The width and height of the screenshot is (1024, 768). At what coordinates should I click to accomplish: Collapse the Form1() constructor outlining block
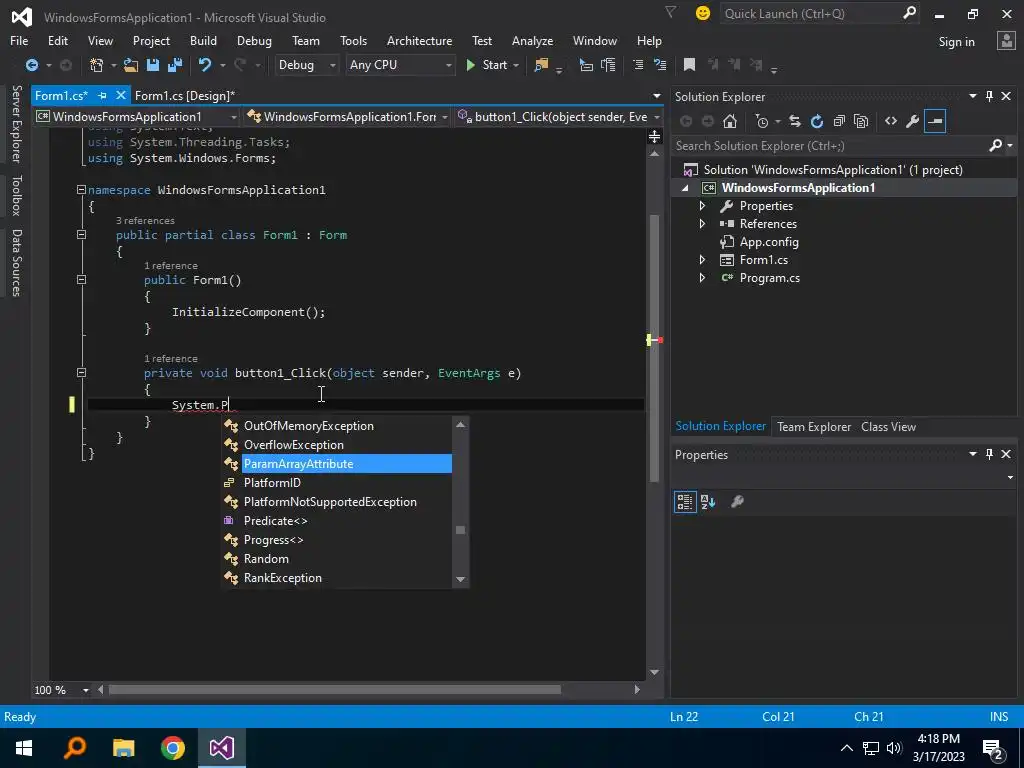[81, 280]
